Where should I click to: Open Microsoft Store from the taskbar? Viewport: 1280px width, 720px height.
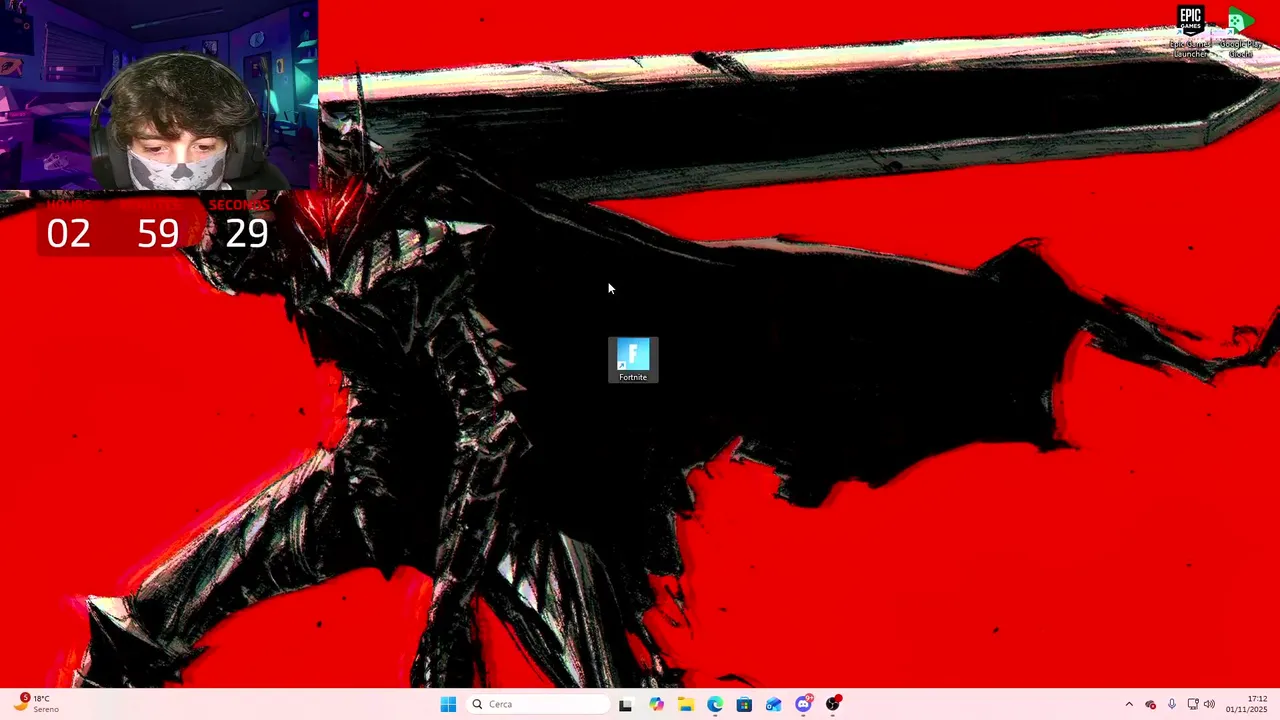coord(744,704)
